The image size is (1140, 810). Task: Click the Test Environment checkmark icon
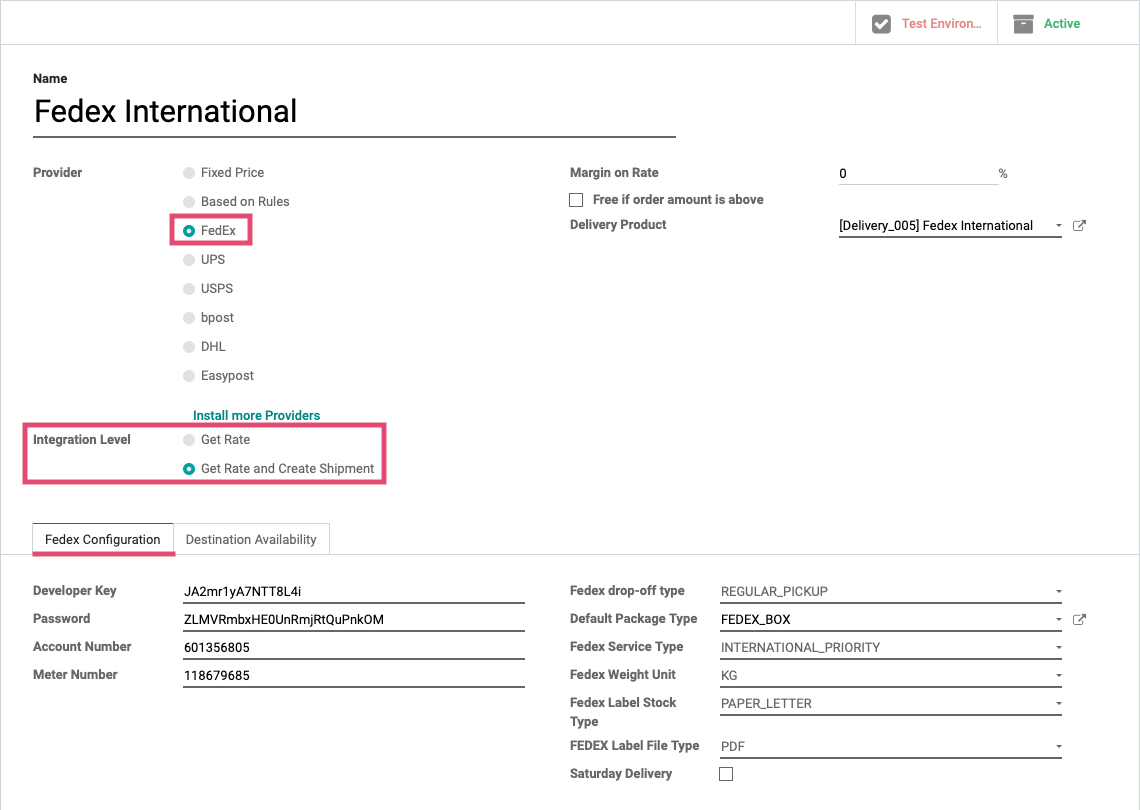tap(881, 24)
